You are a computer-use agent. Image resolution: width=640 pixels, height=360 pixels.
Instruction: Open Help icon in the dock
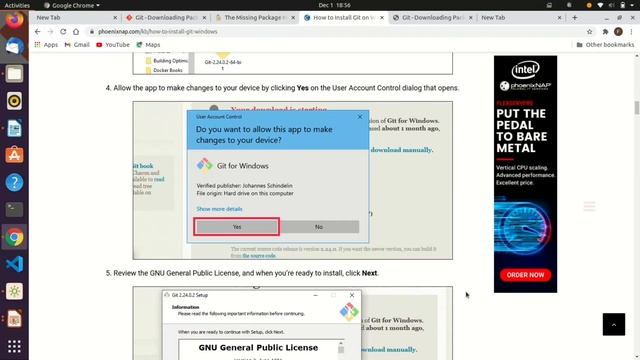pos(14,182)
